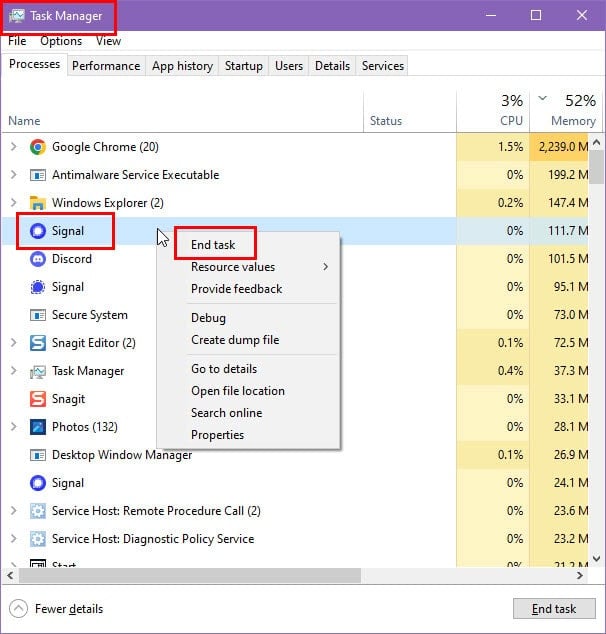This screenshot has width=606, height=634.
Task: Click the Fewer details link text
Action: pyautogui.click(x=69, y=609)
